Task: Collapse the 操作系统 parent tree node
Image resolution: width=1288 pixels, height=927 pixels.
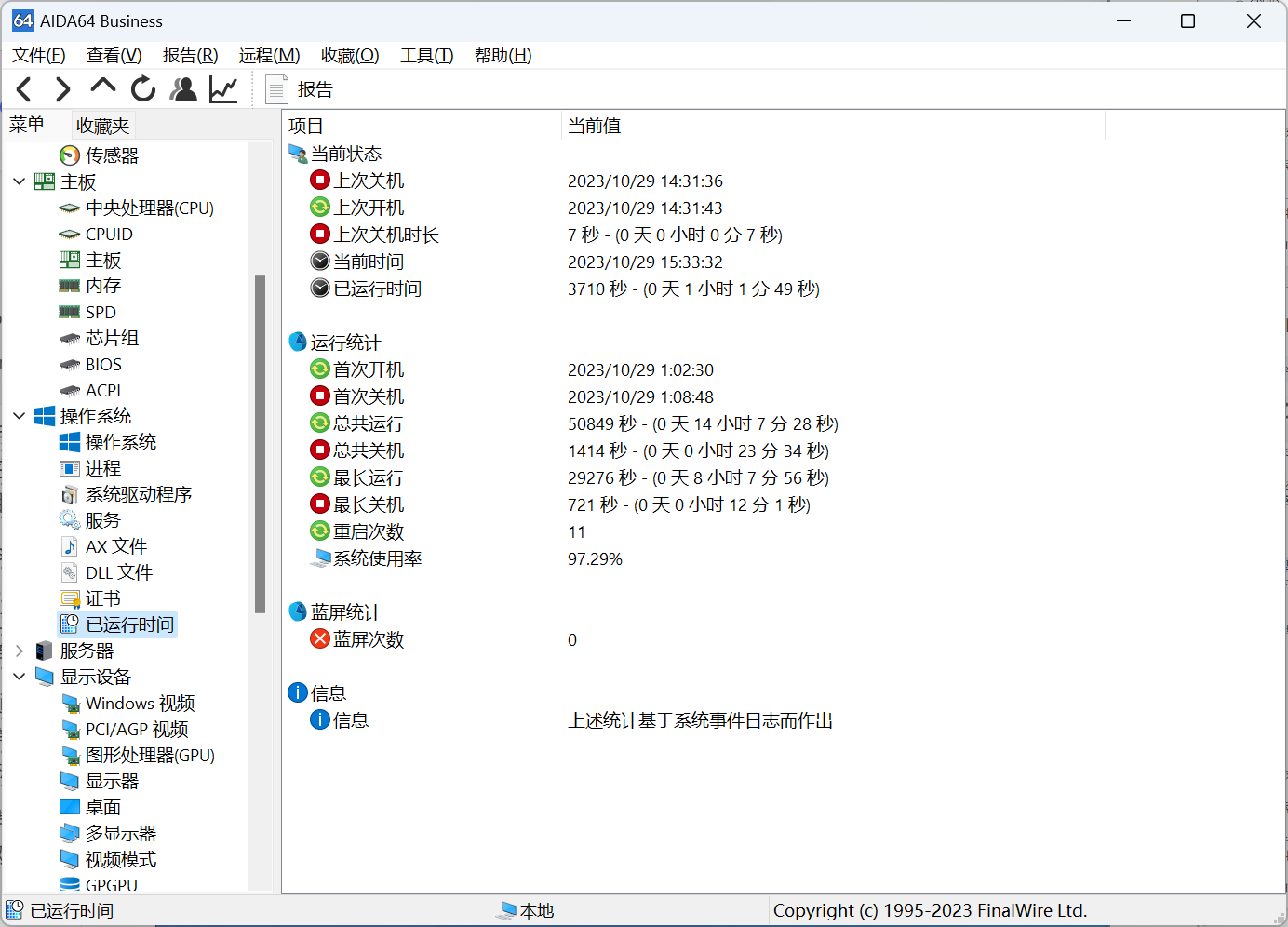Action: pos(19,416)
